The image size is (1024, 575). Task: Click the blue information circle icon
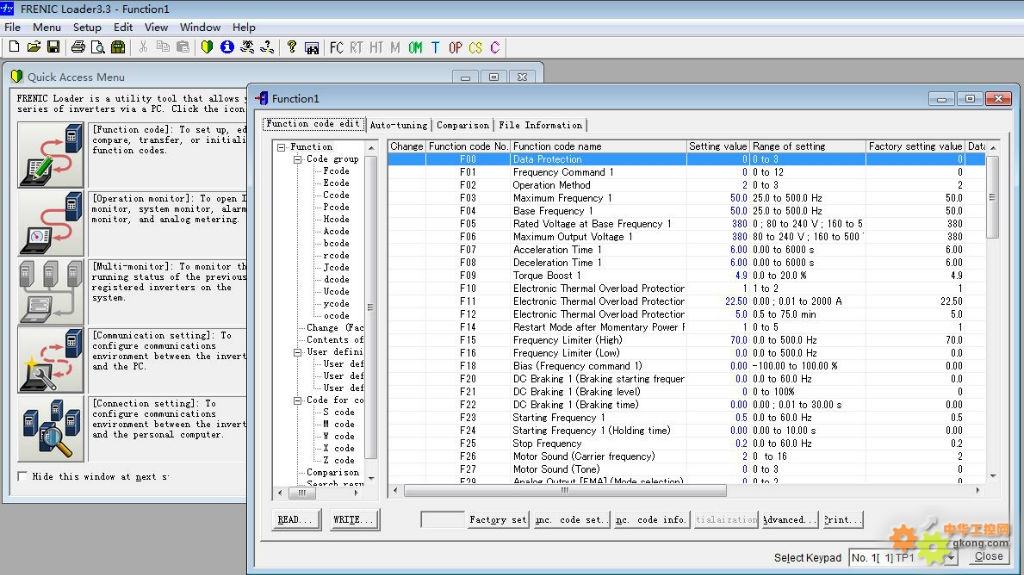point(227,47)
